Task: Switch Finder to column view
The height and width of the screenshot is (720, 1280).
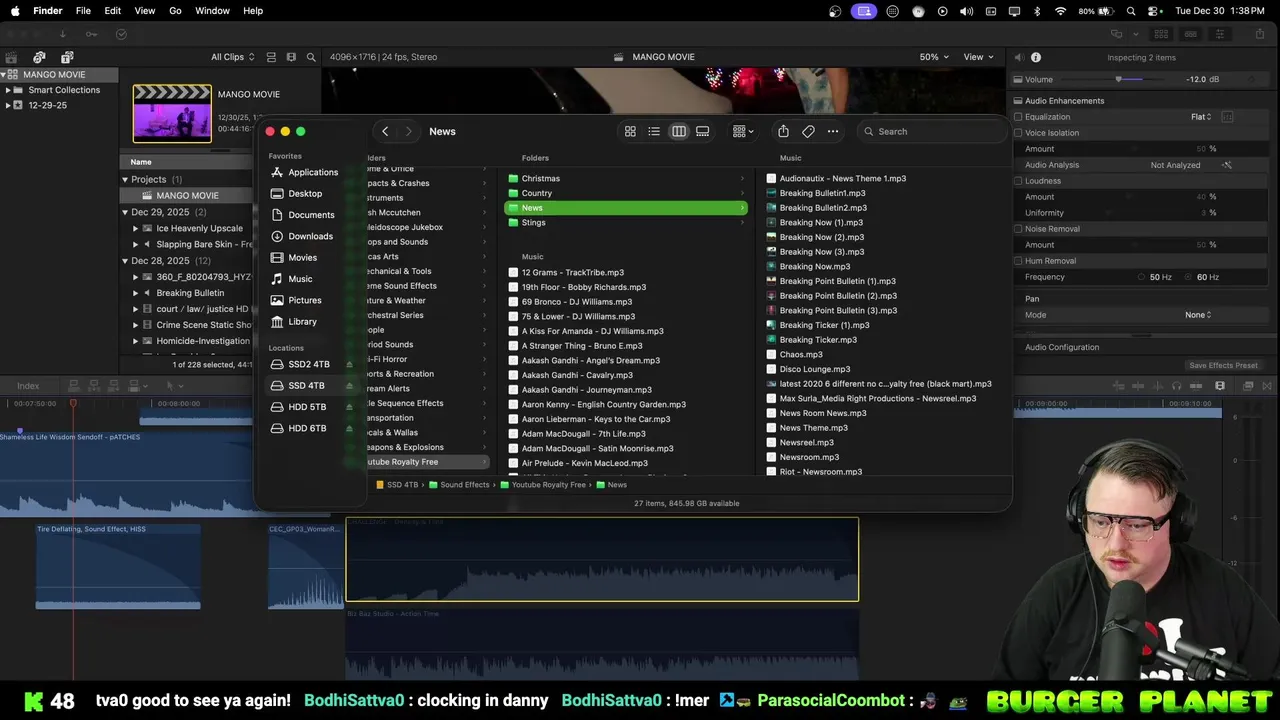Action: (679, 131)
